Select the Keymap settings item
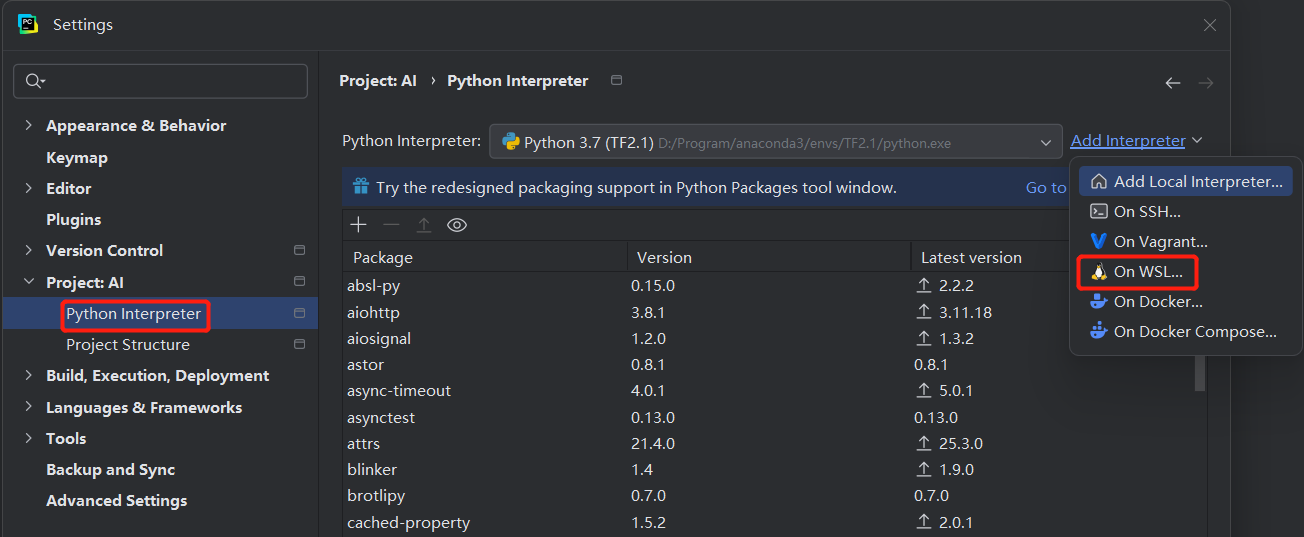 (77, 158)
